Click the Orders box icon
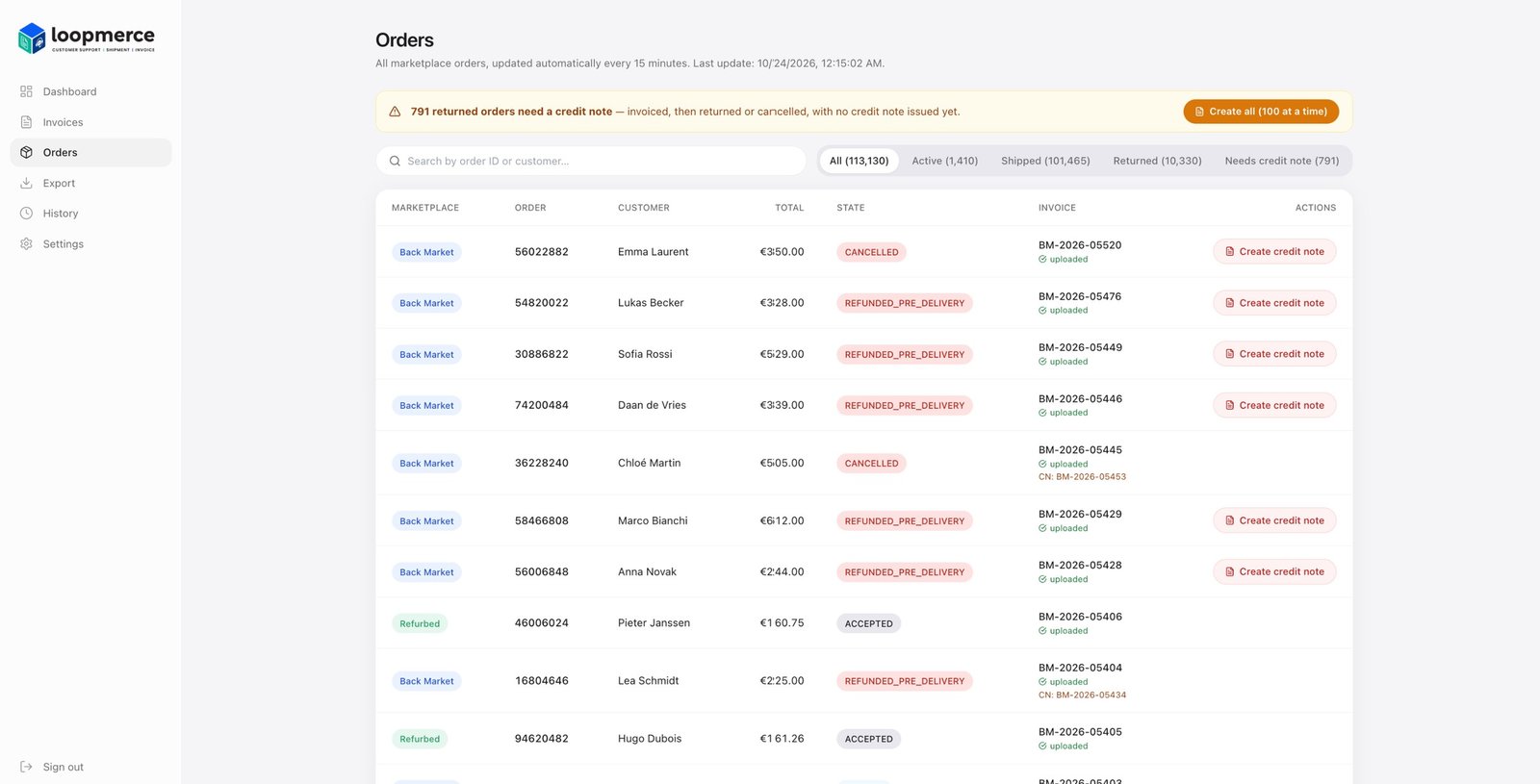 pyautogui.click(x=26, y=152)
